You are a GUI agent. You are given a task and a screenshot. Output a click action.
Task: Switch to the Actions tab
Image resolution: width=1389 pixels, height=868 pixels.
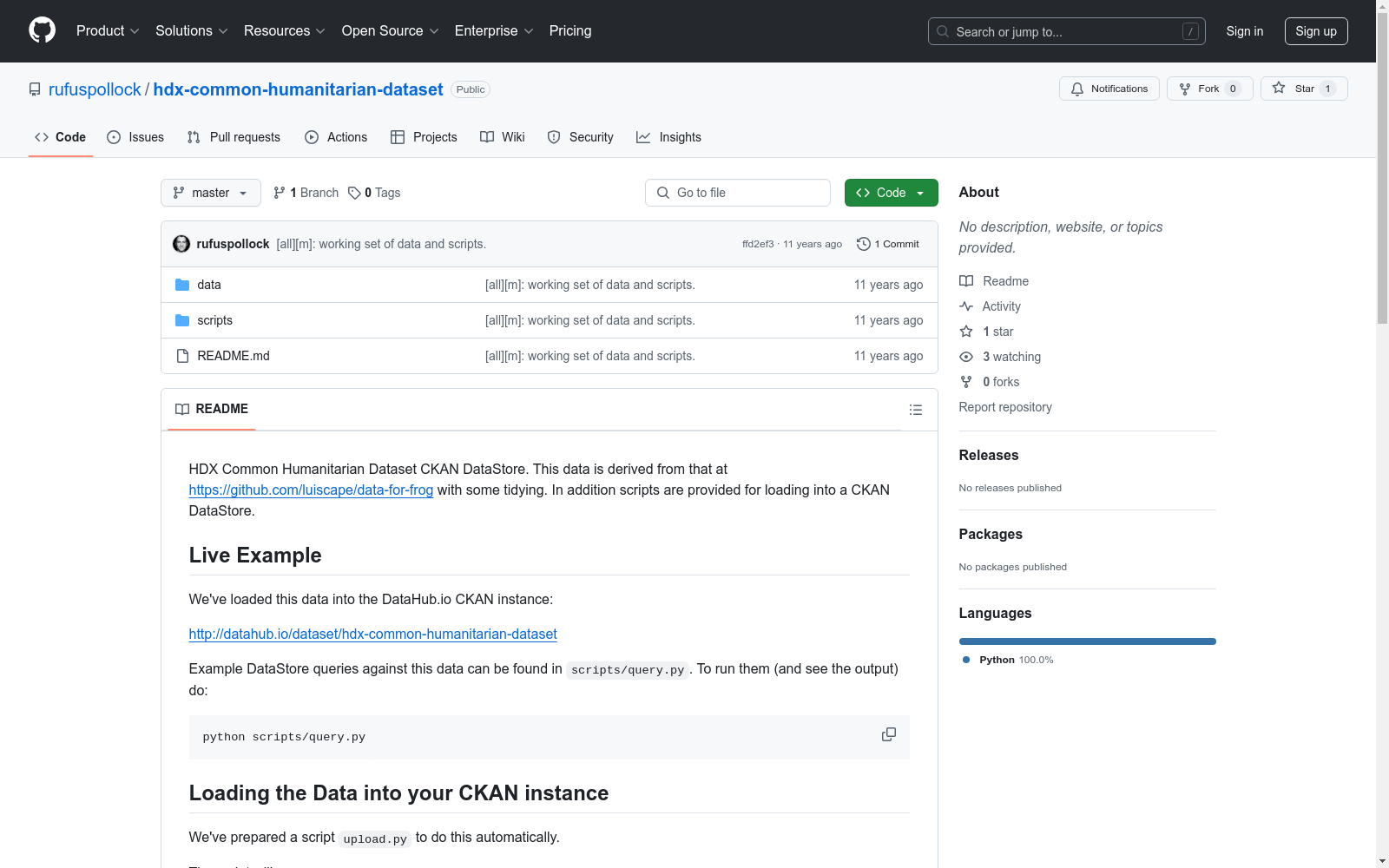click(336, 137)
